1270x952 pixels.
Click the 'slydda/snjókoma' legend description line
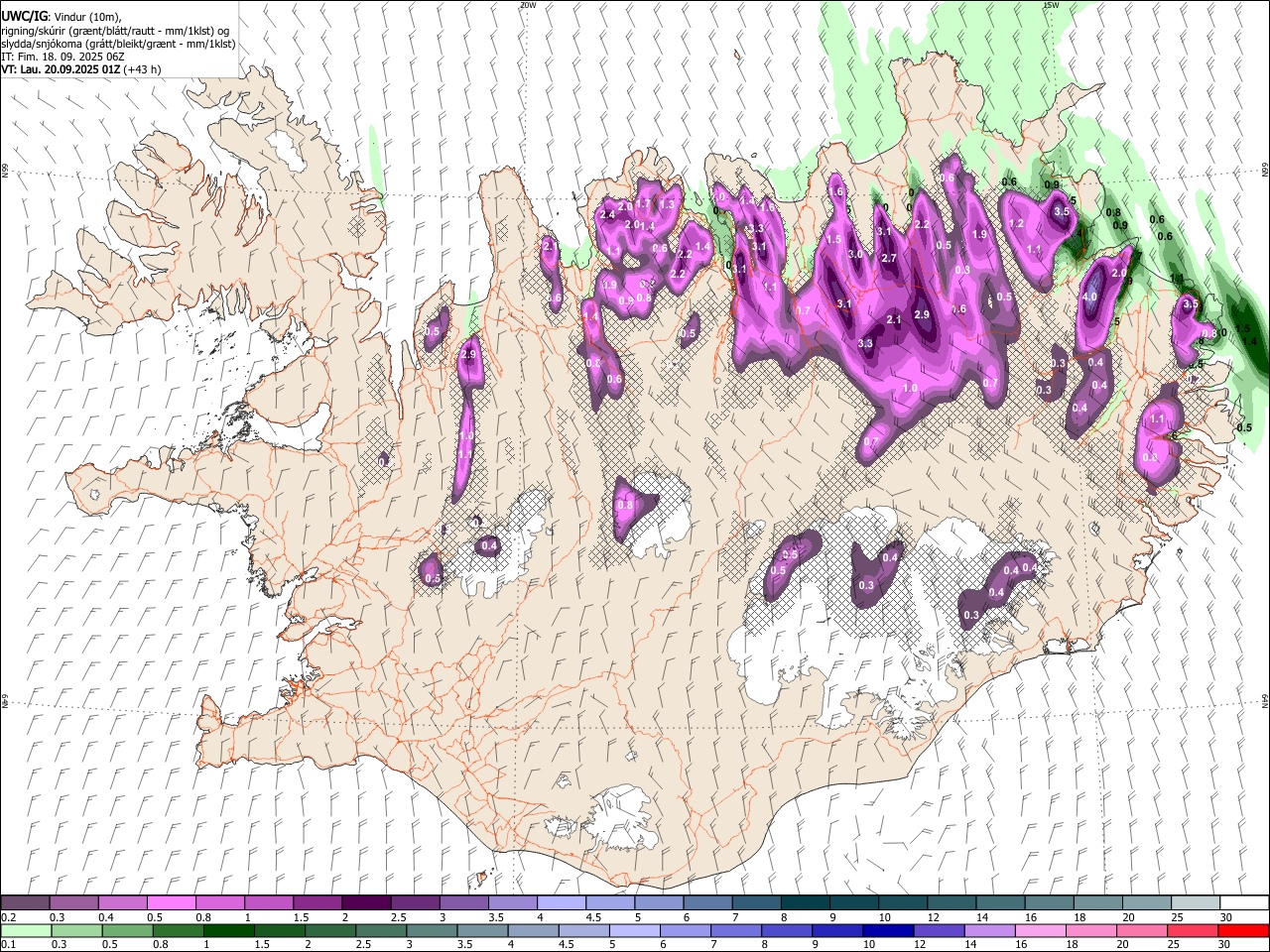118,44
